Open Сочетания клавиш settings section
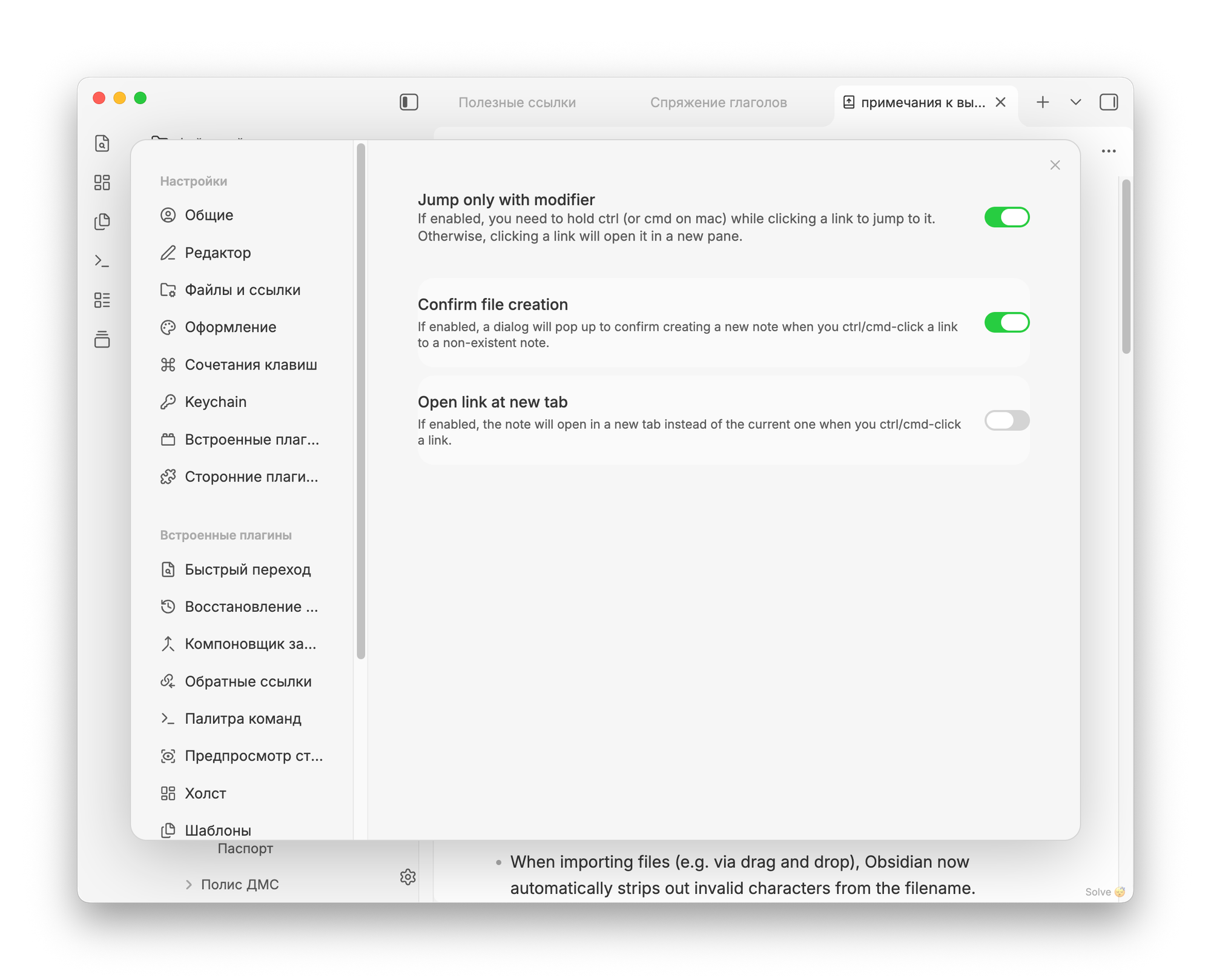The image size is (1211, 980). pos(250,365)
